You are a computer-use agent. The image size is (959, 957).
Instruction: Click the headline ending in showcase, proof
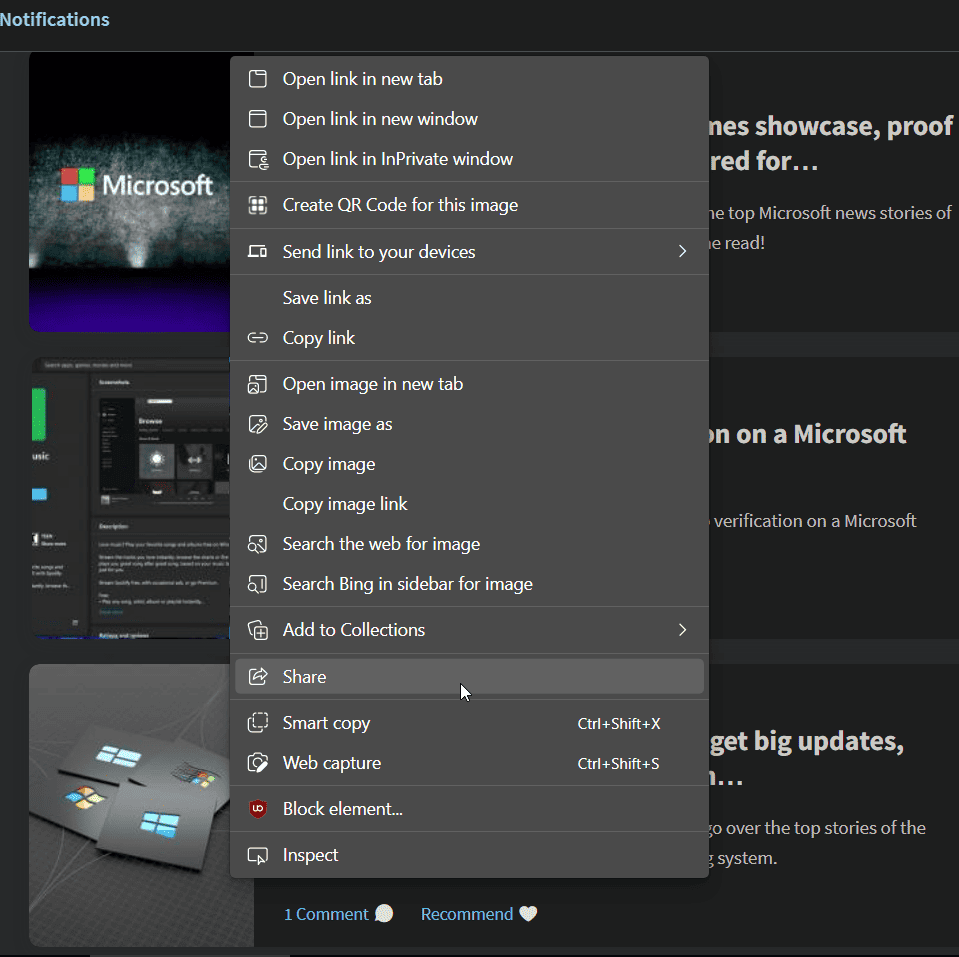(x=831, y=143)
